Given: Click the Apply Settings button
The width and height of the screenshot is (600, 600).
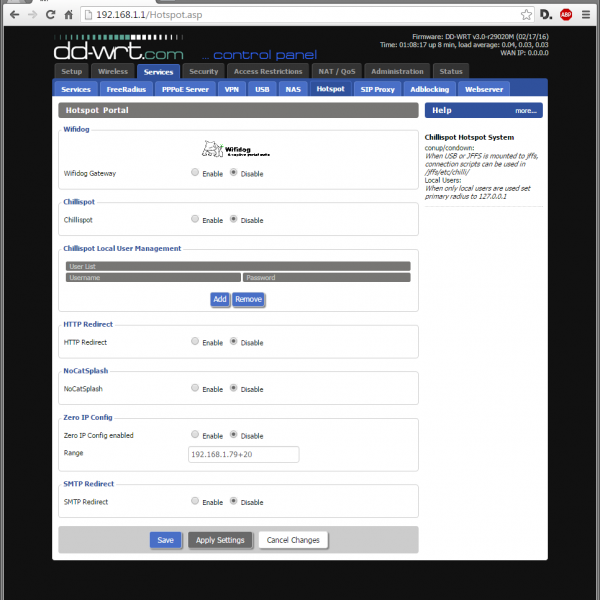Looking at the screenshot, I should click(x=220, y=540).
